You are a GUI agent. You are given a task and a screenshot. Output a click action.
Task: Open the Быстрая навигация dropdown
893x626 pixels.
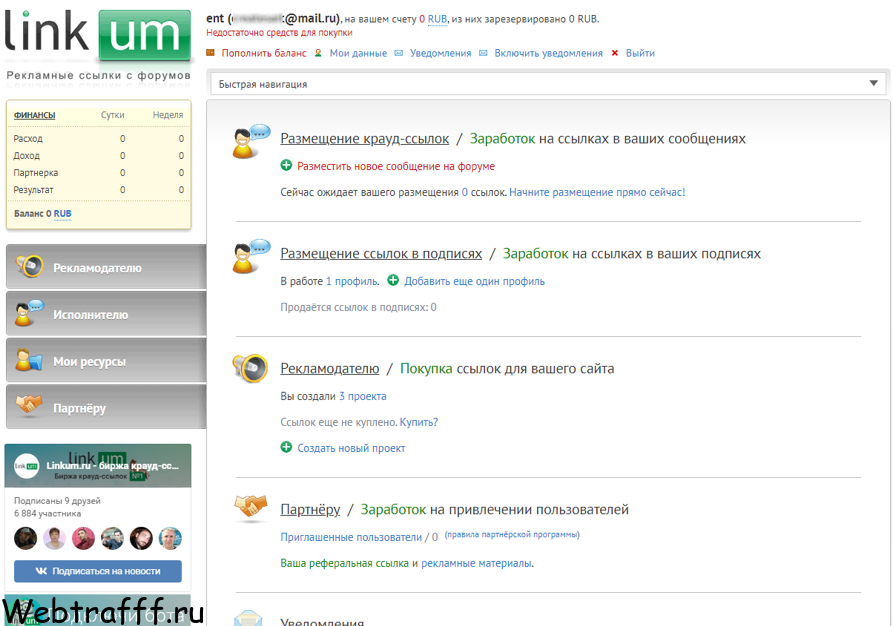click(548, 84)
